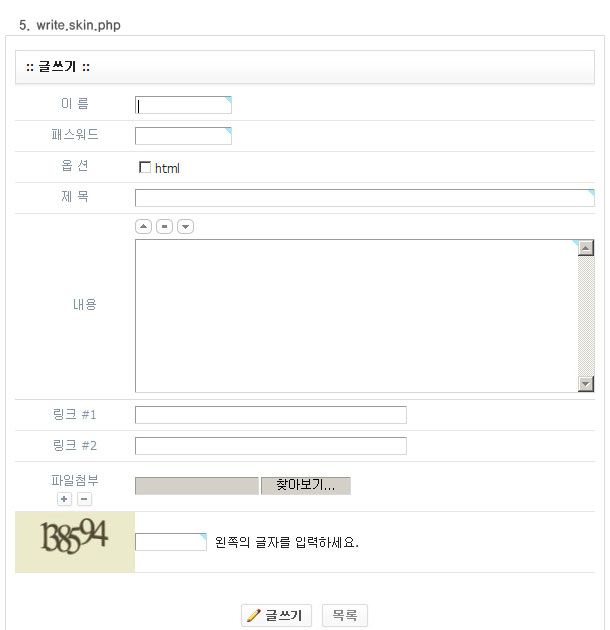This screenshot has width=610, height=630.
Task: Click the pencil icon on the 글쓰기 button
Action: point(253,615)
